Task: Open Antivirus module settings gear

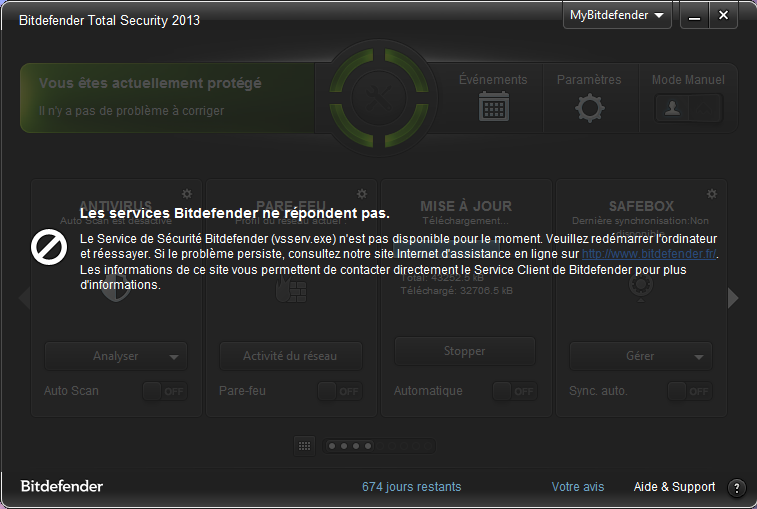Action: [187, 194]
